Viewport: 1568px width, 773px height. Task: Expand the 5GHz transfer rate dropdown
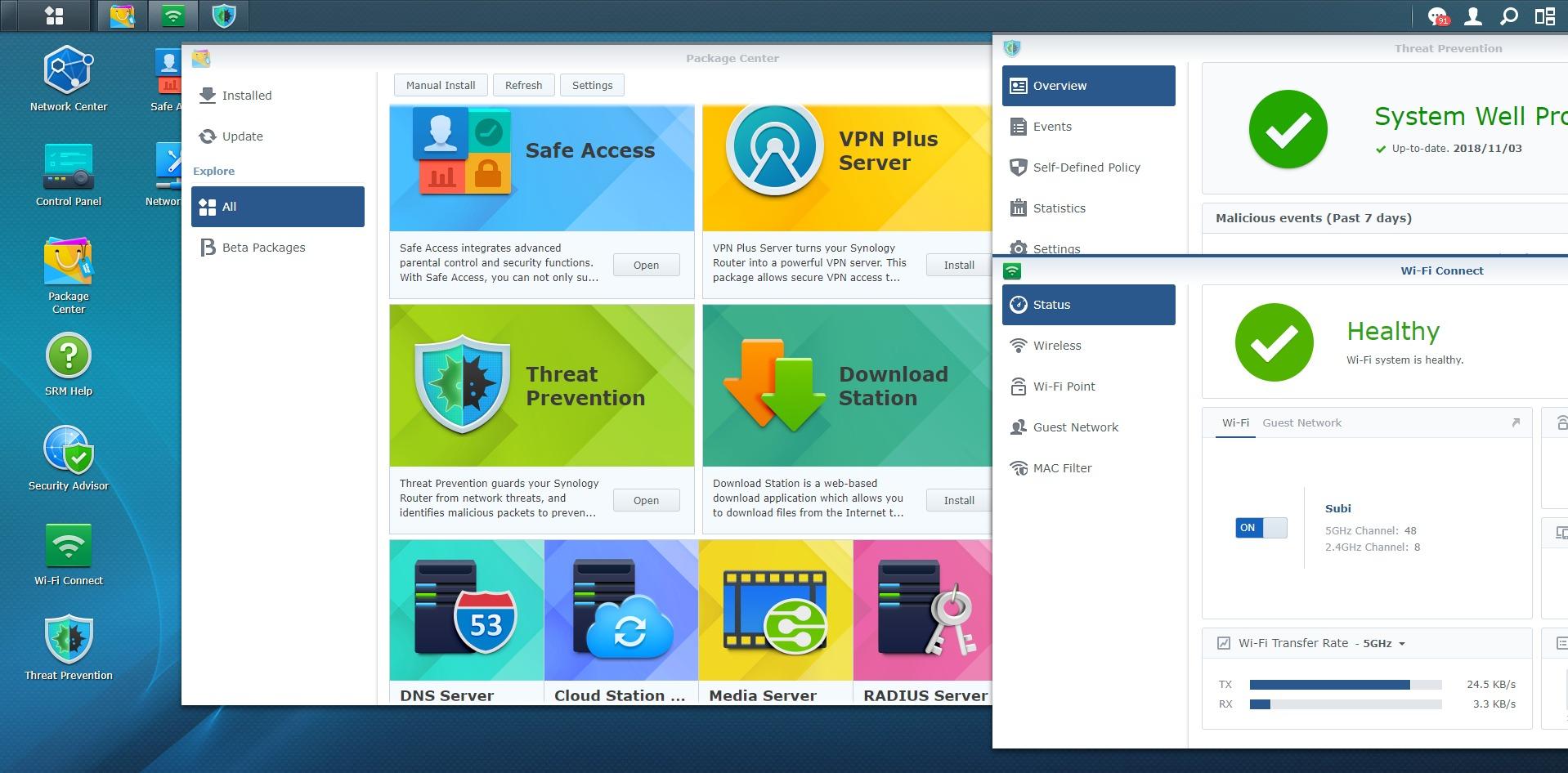tap(1383, 643)
